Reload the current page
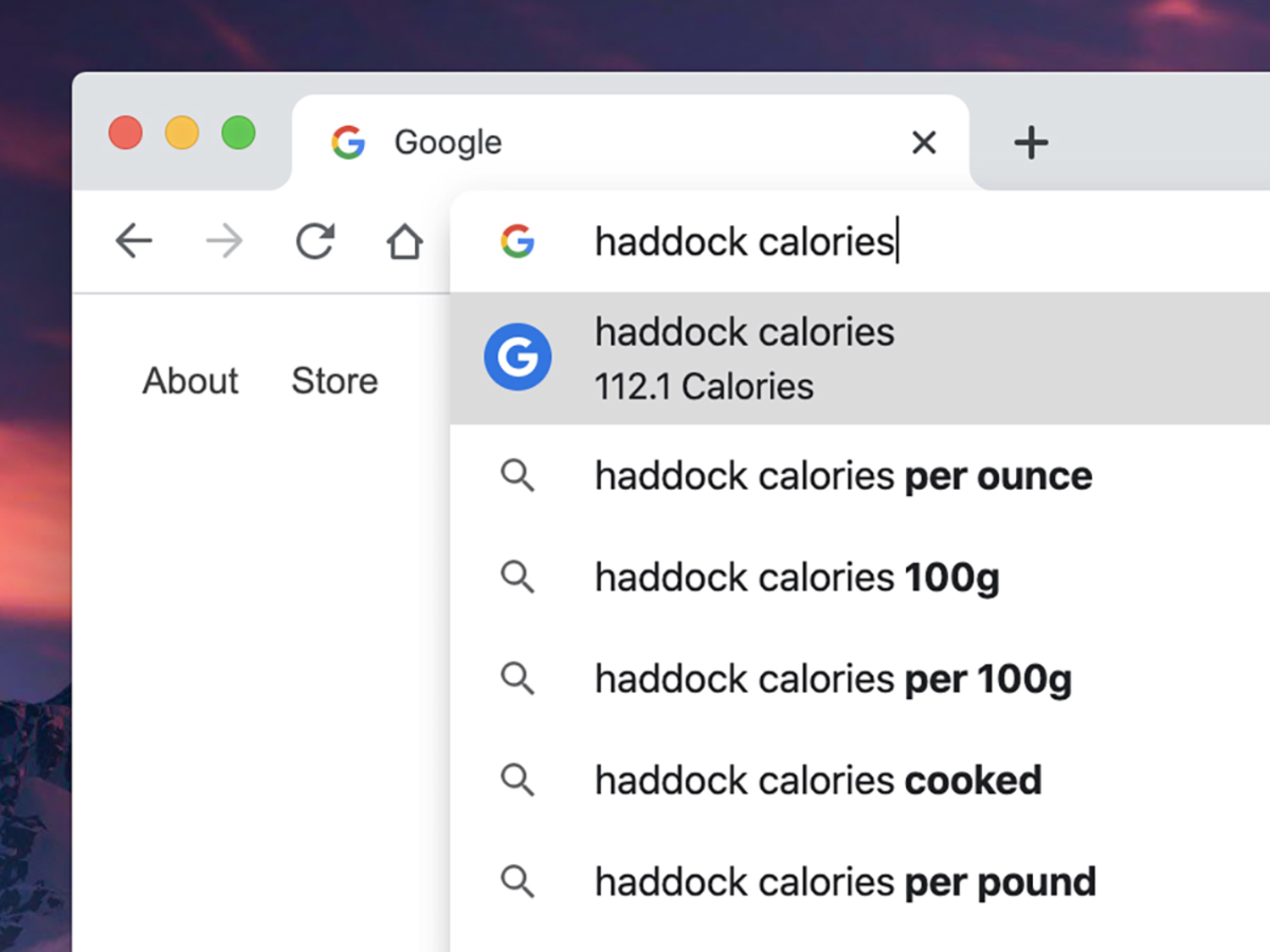 pos(315,241)
